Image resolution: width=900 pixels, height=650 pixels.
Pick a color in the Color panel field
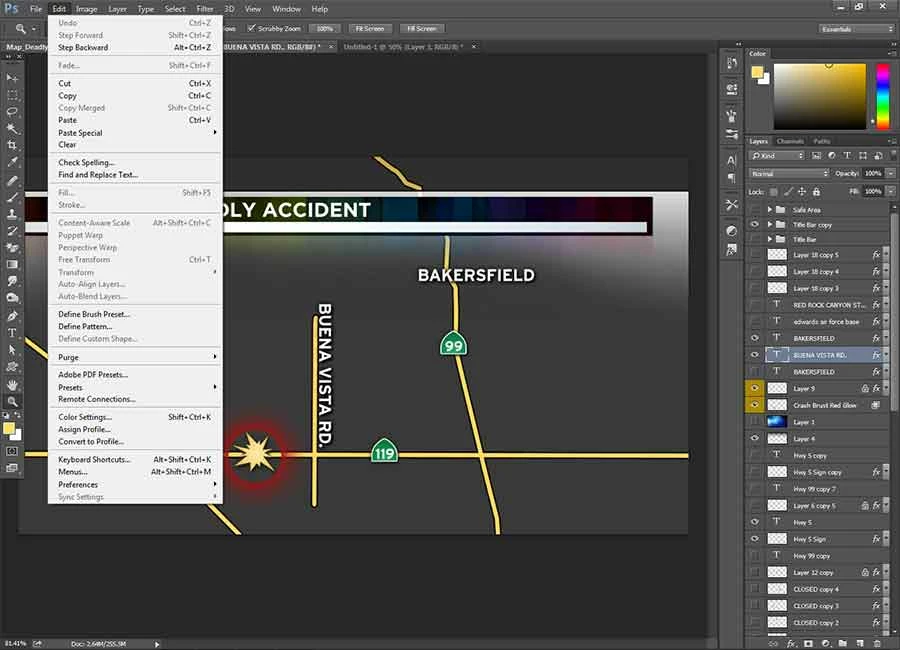coord(820,96)
